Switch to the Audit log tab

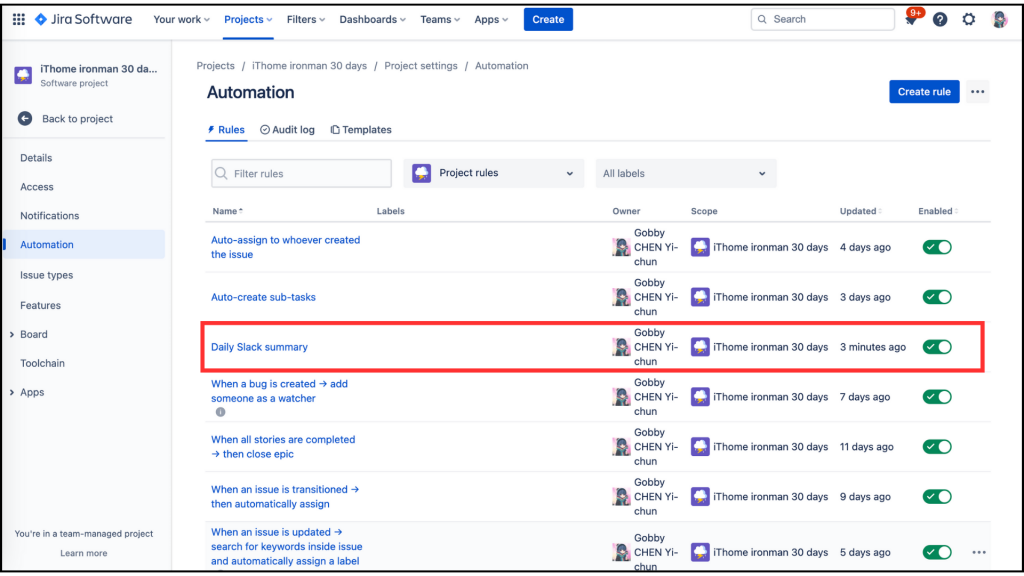tap(287, 130)
